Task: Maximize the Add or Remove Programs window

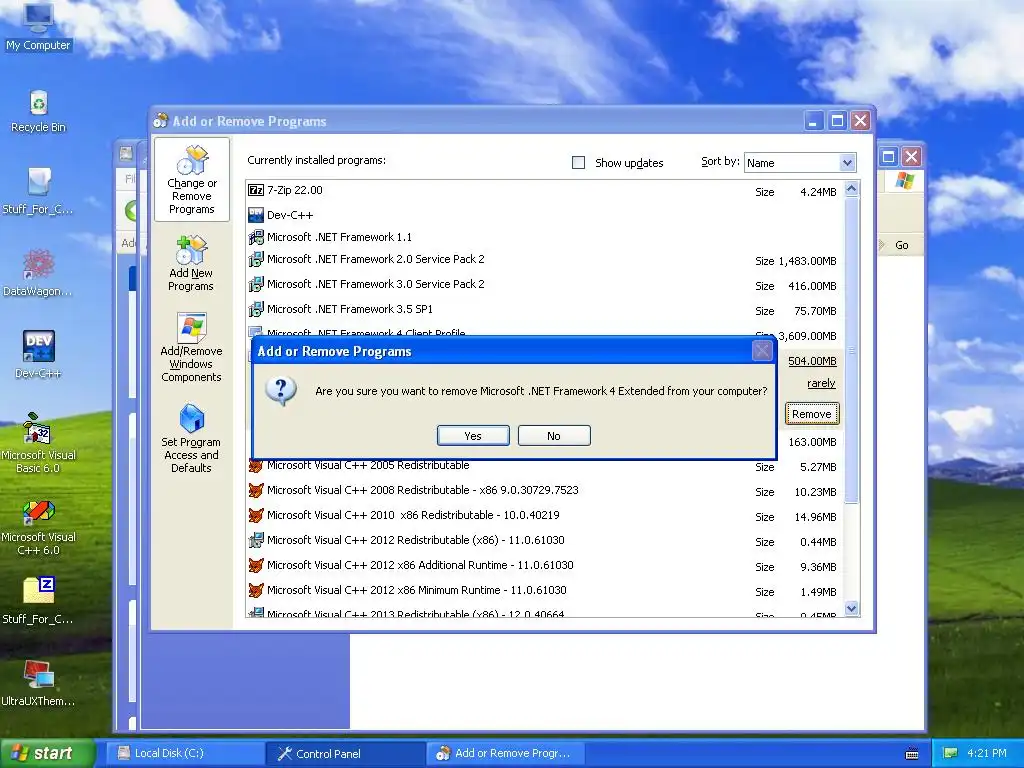Action: [x=837, y=121]
